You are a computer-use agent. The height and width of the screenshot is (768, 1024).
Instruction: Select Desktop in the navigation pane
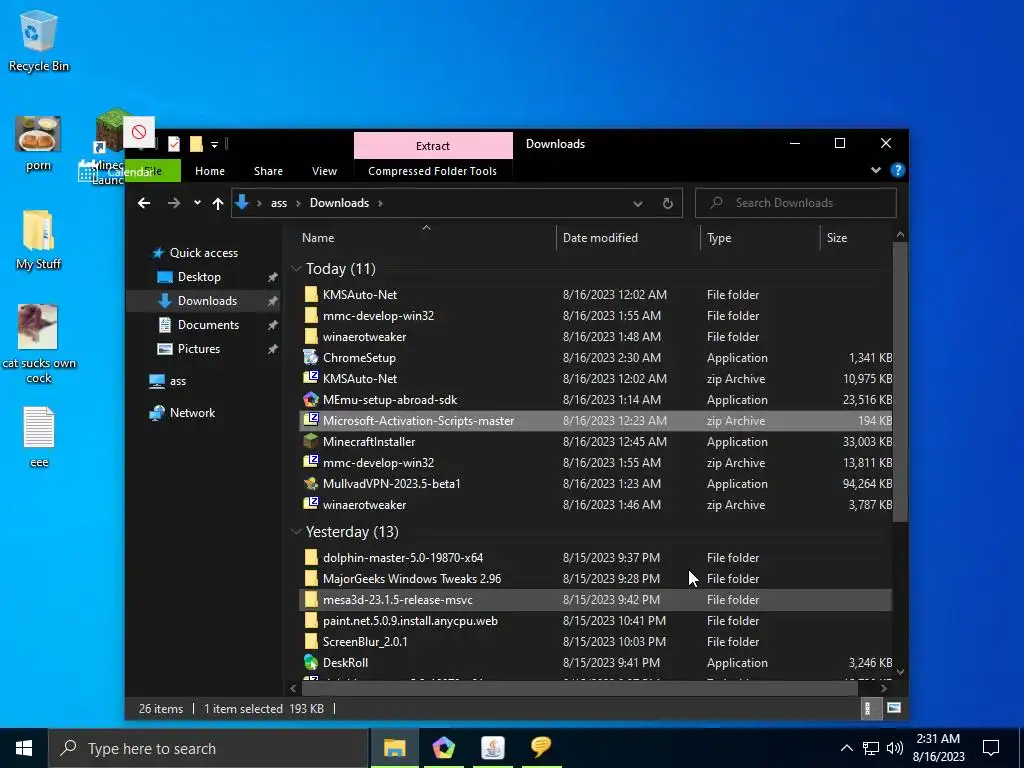coord(199,277)
